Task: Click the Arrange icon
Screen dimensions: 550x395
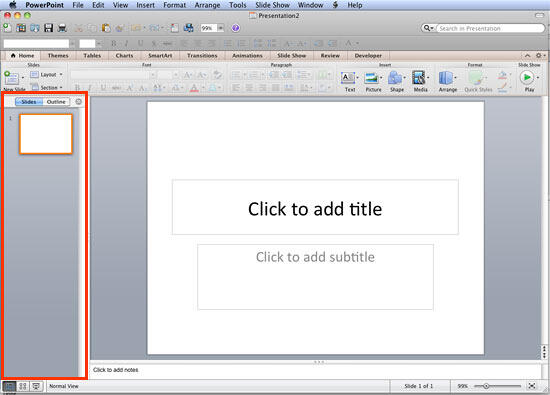Action: 445,78
